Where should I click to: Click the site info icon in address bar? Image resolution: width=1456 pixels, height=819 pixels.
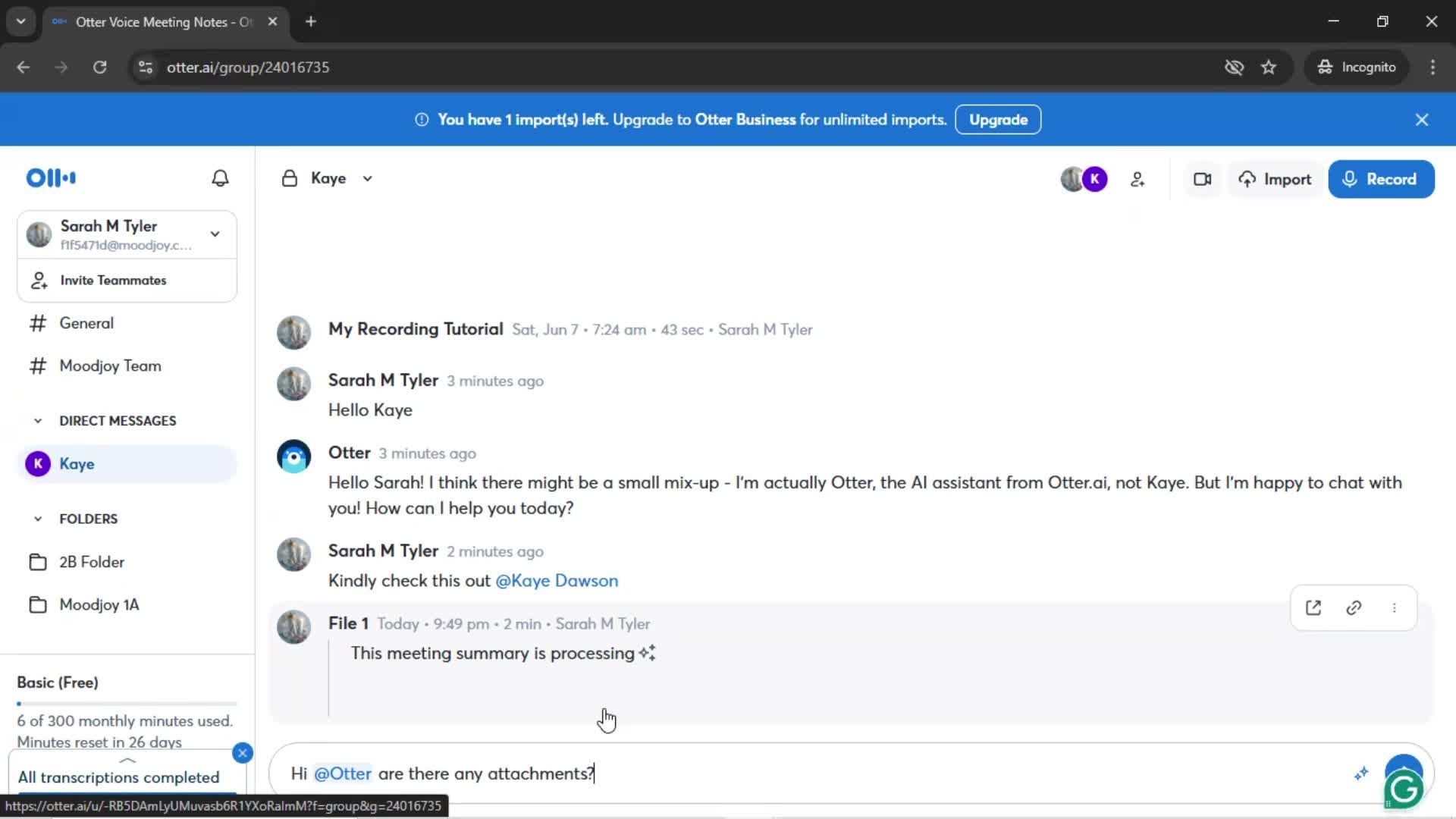click(x=145, y=67)
